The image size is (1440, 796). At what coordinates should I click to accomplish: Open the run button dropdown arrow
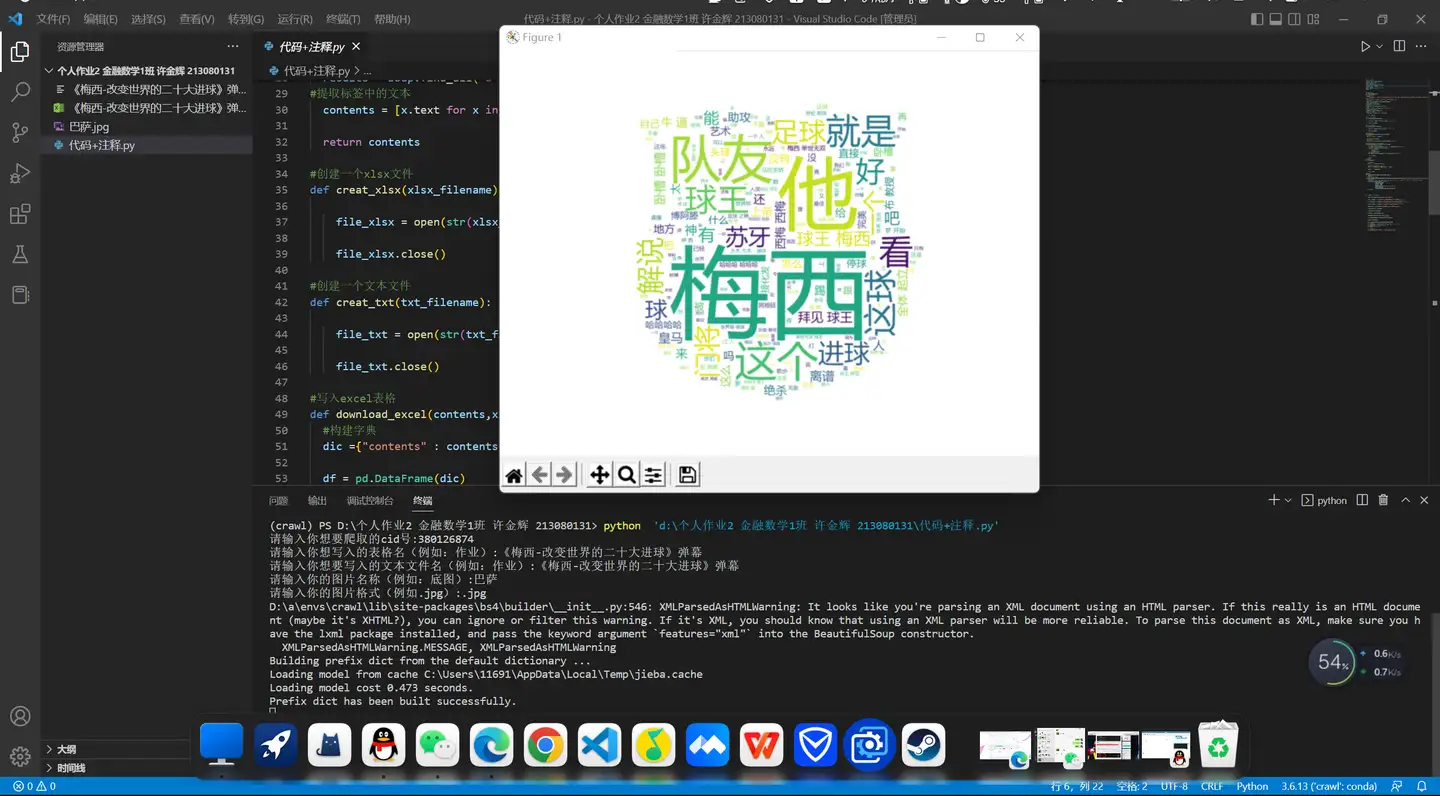click(x=1379, y=46)
